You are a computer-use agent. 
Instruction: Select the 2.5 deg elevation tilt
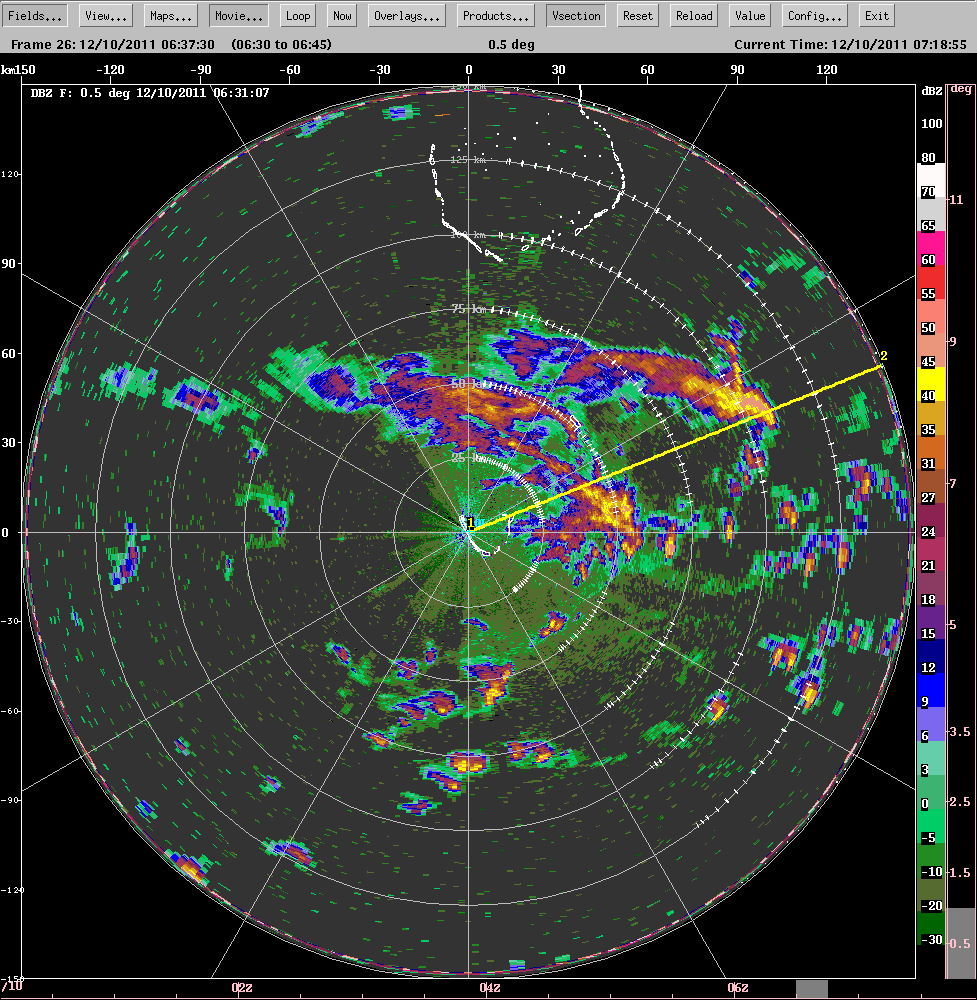pos(959,802)
